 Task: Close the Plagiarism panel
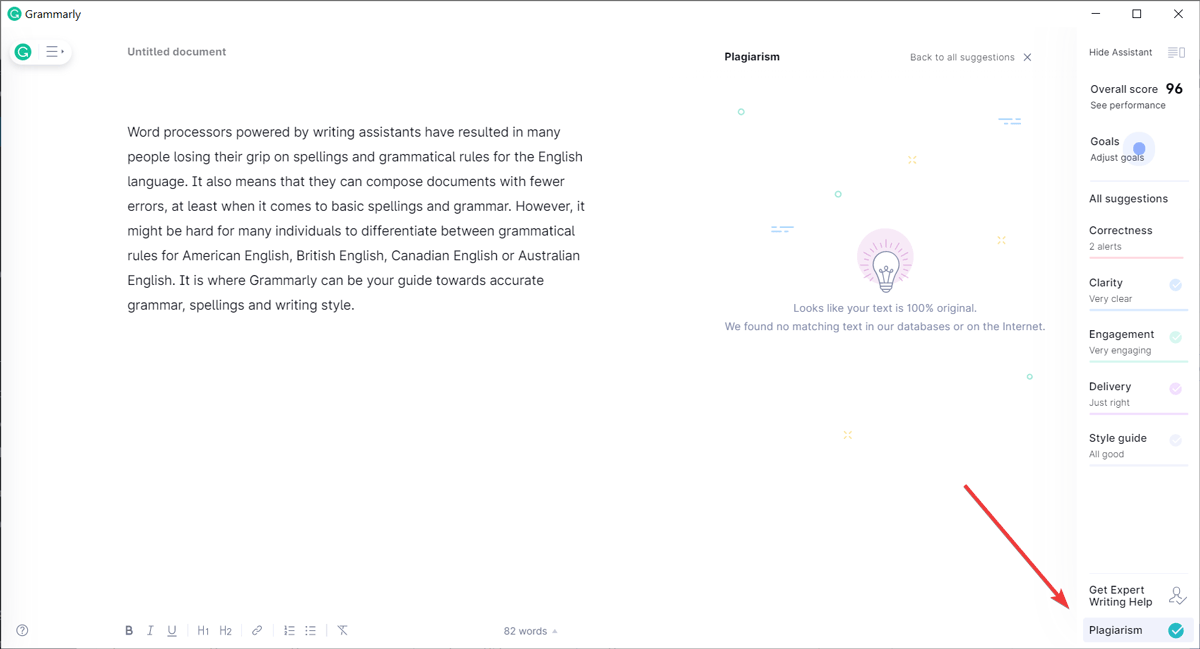(x=1027, y=57)
